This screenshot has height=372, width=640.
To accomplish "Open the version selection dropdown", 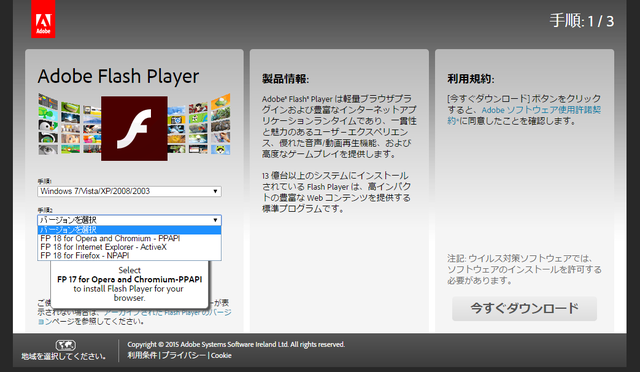I will point(129,220).
